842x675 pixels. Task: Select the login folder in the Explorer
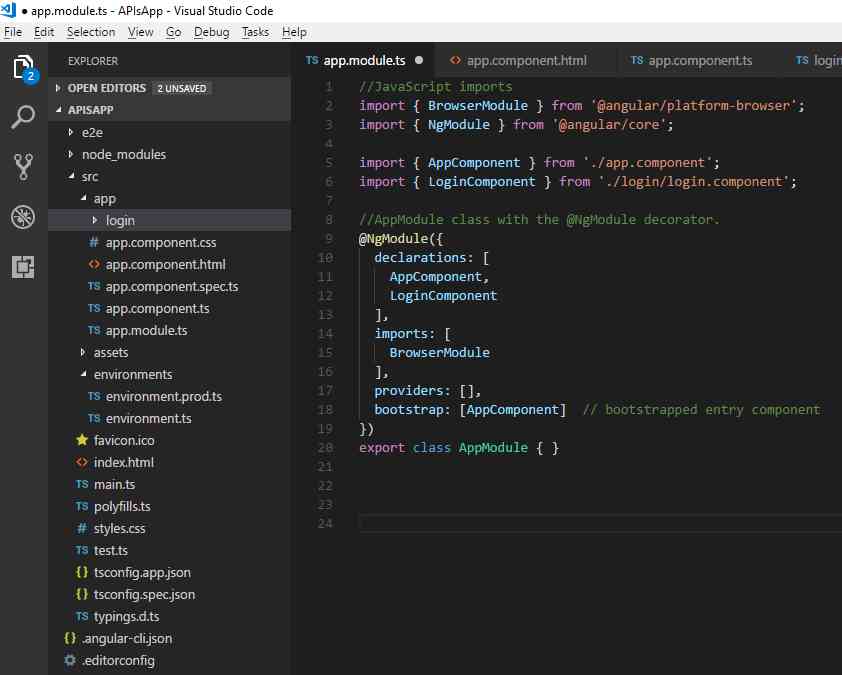(120, 220)
